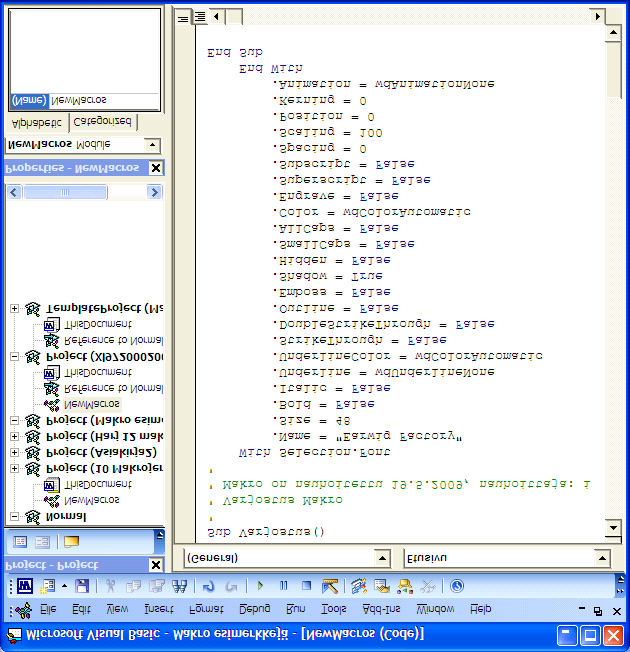The height and width of the screenshot is (652, 630).
Task: Open Properties Window from toolbar icon
Action: (x=381, y=586)
